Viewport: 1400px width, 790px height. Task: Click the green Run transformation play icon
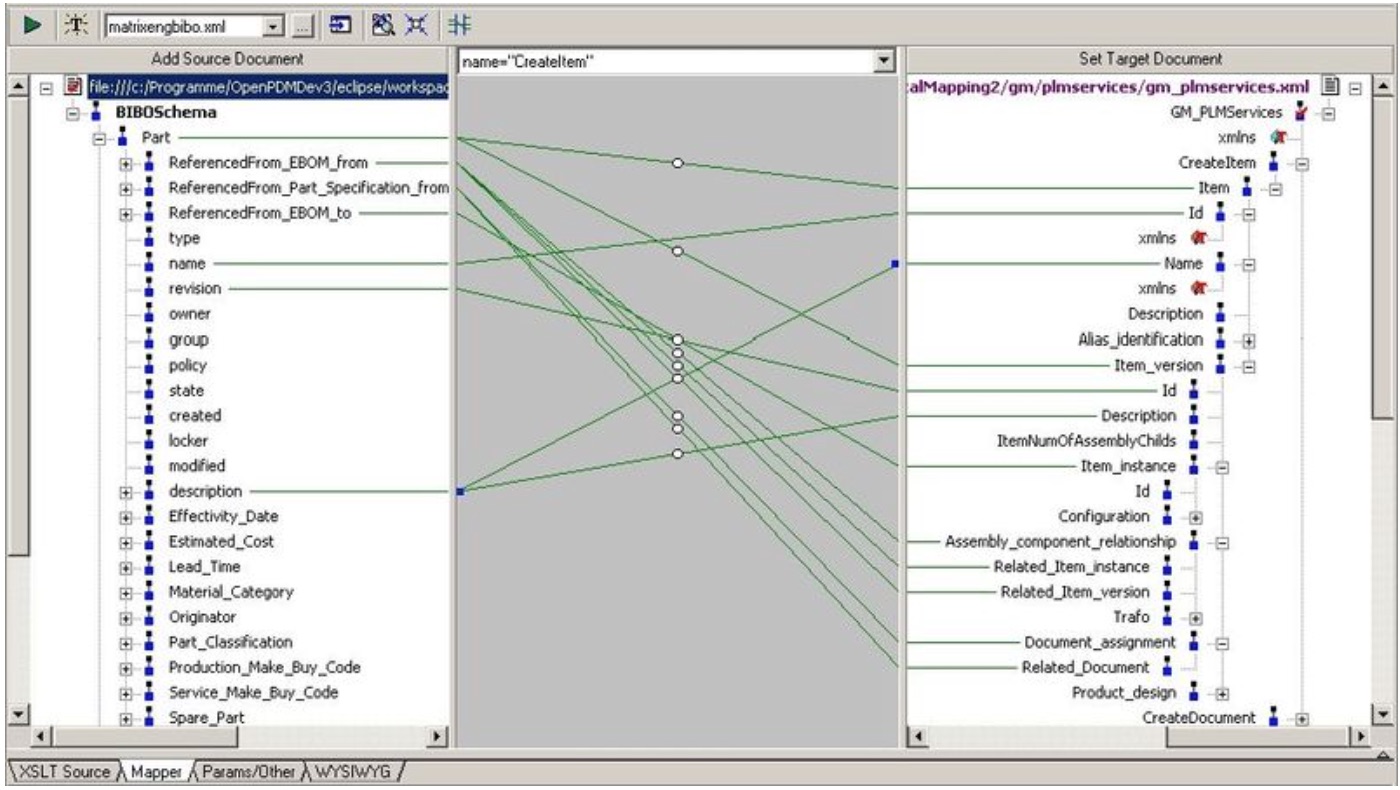[32, 25]
